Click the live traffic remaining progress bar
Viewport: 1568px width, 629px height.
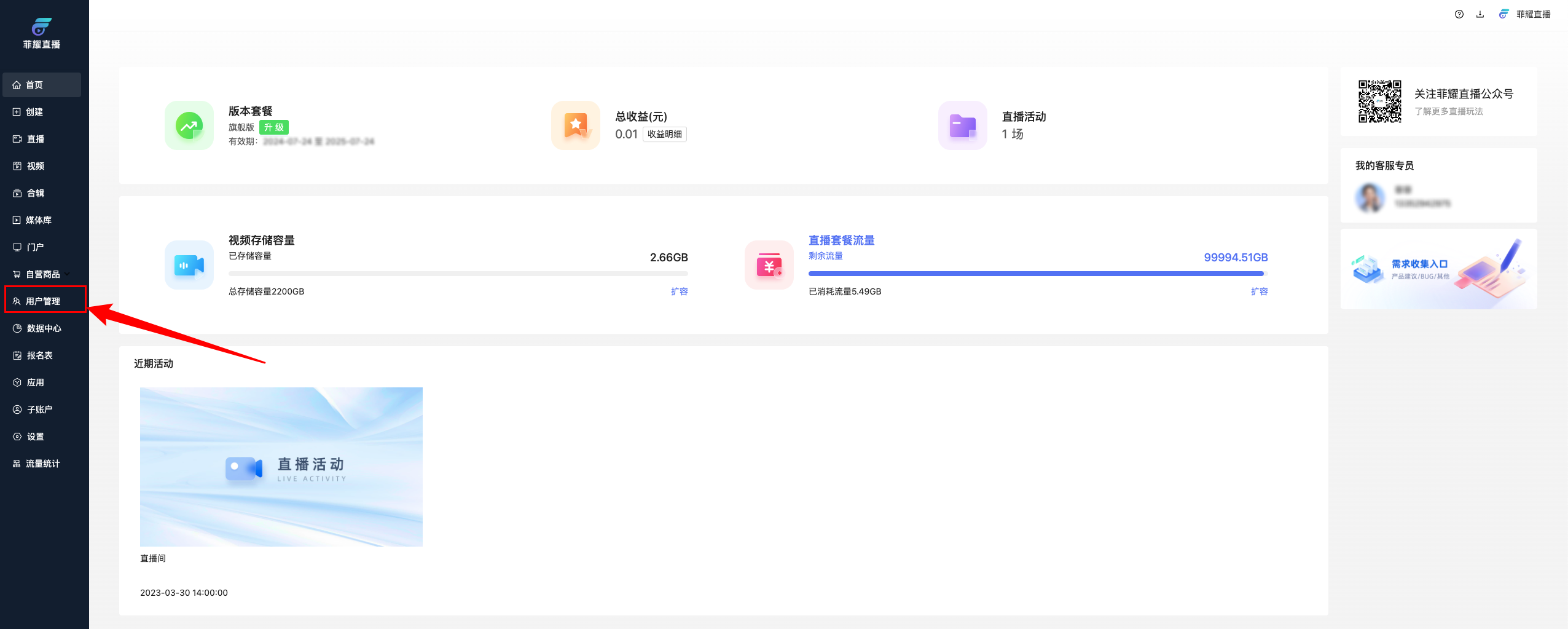tap(1037, 274)
